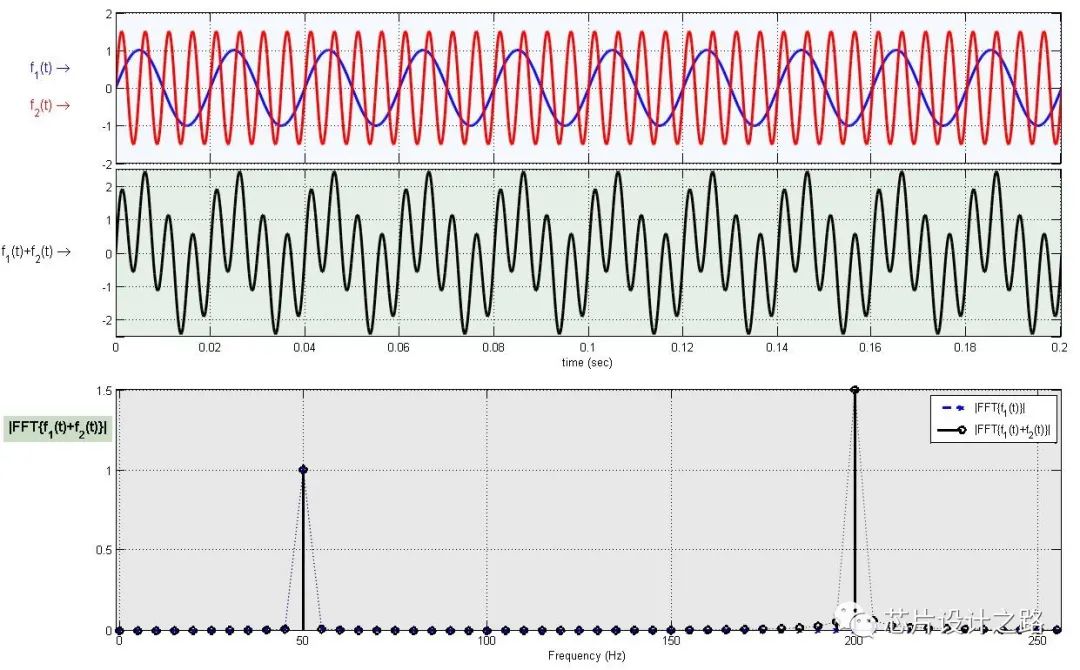Viewport: 1080px width, 670px height.
Task: Click the 100 tick on the frequency axis
Action: pos(486,640)
